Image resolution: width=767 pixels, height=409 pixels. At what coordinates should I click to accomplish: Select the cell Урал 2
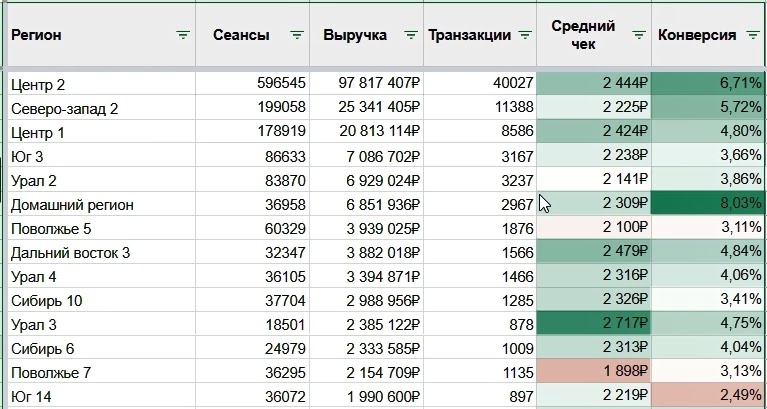101,180
